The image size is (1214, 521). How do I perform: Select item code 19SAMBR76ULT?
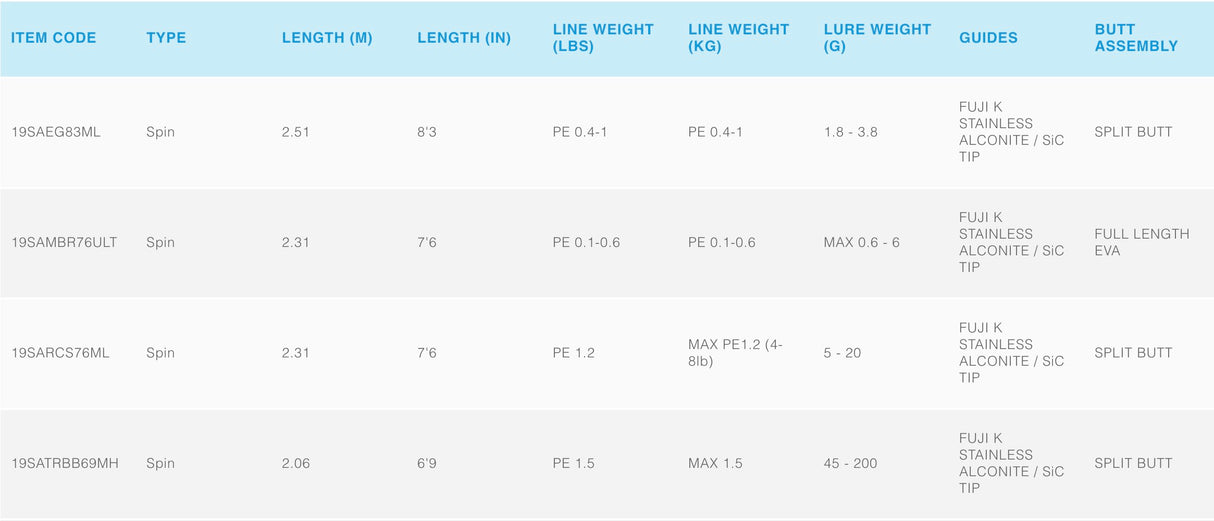coord(64,242)
